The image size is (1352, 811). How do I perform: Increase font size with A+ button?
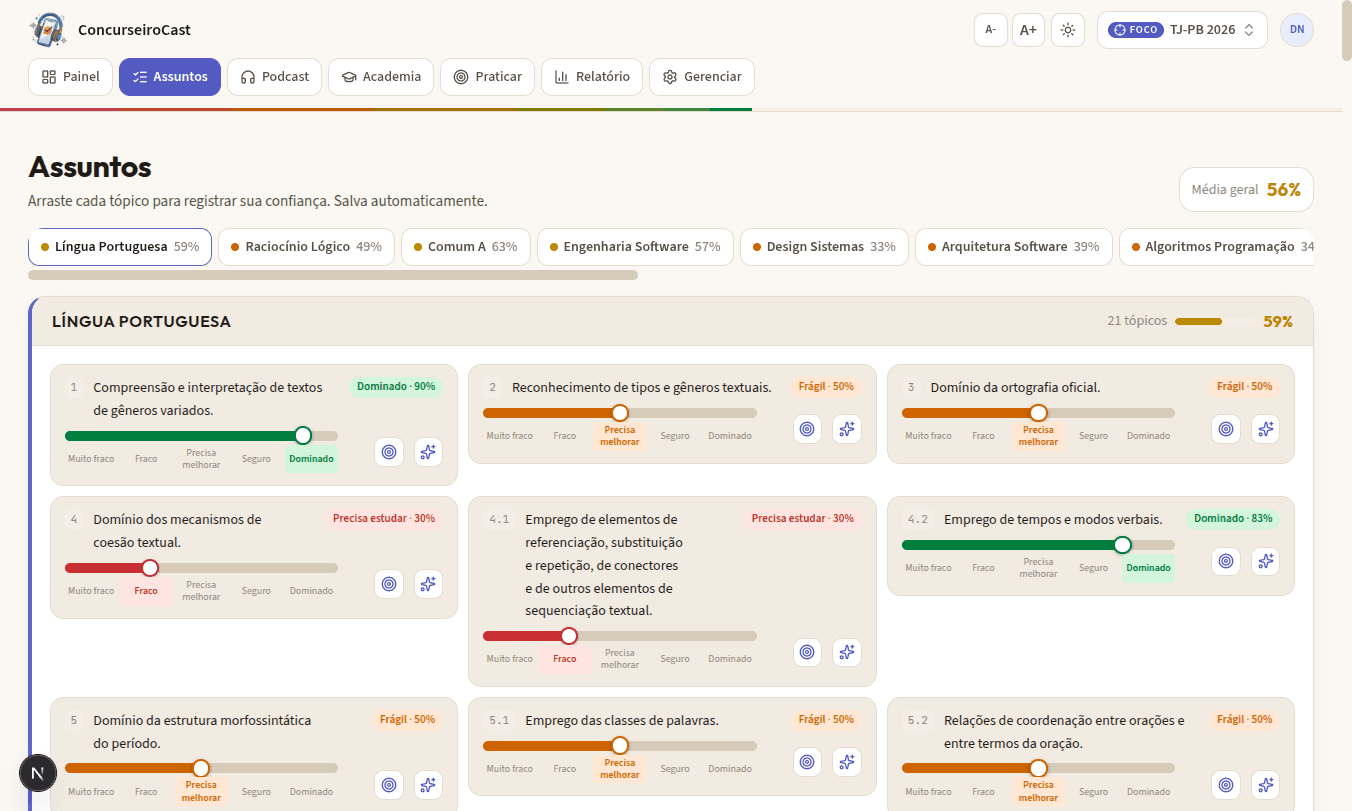(1028, 30)
